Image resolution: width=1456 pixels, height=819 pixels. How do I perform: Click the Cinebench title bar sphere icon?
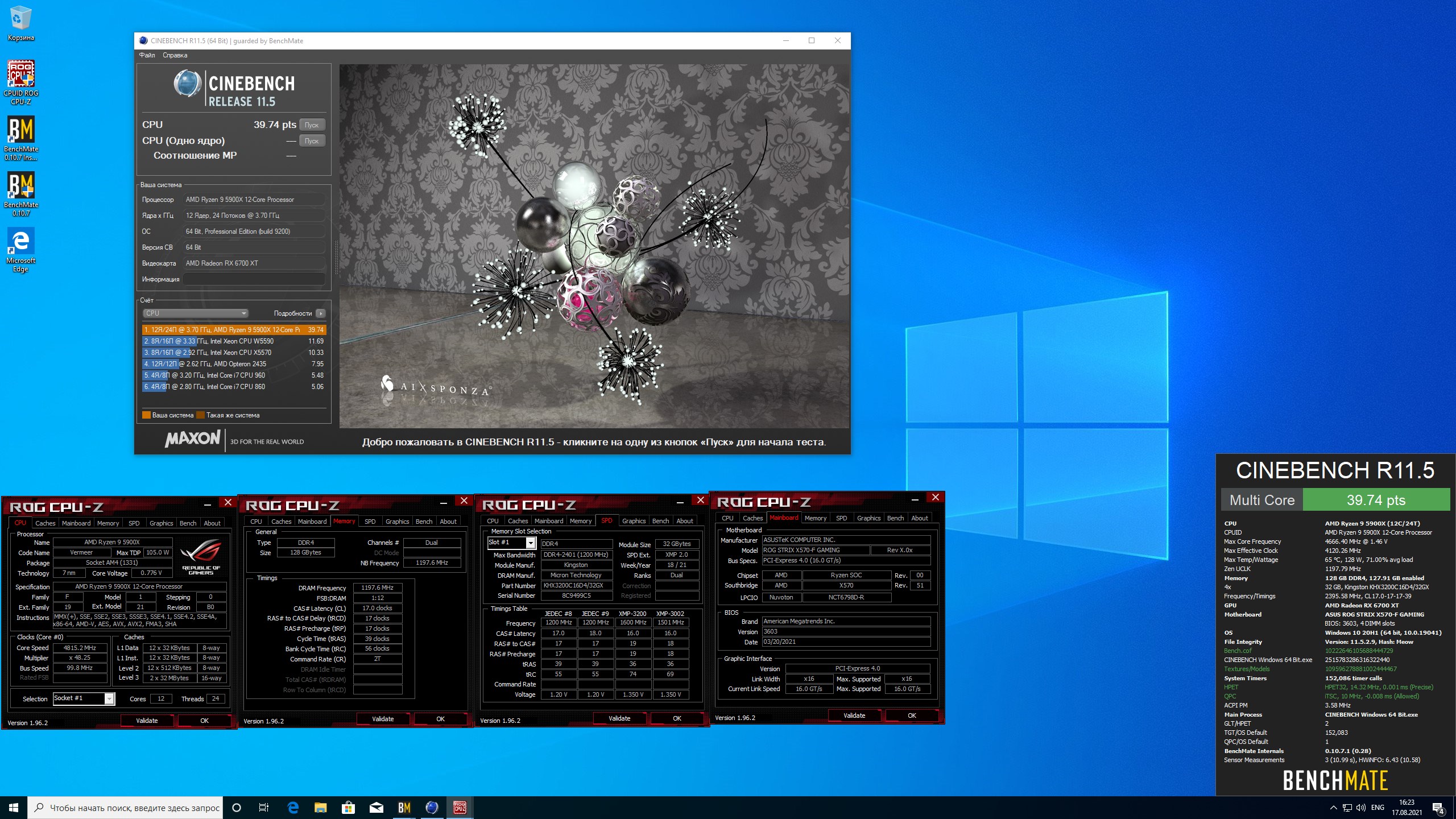(143, 40)
